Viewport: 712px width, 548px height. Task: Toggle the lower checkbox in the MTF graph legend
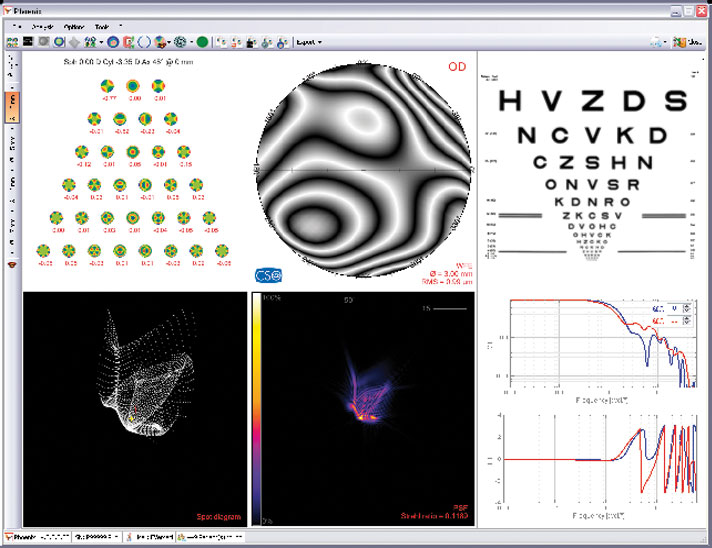[x=687, y=322]
